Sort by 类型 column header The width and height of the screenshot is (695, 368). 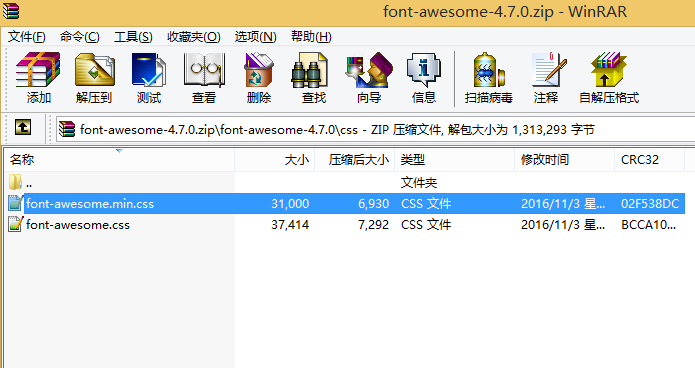[455, 160]
